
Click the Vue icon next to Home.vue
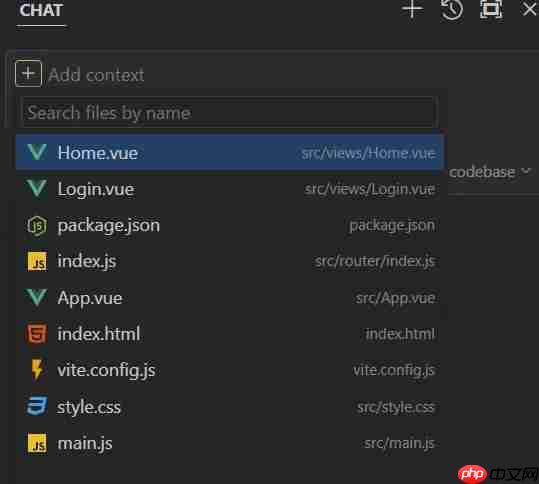pos(36,152)
